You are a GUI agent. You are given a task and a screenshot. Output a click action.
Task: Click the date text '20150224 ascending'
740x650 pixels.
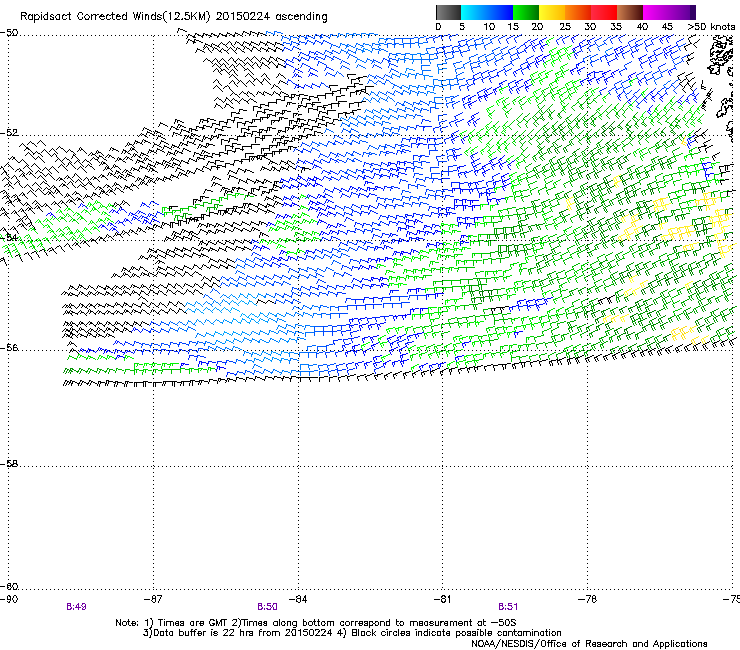[272, 17]
